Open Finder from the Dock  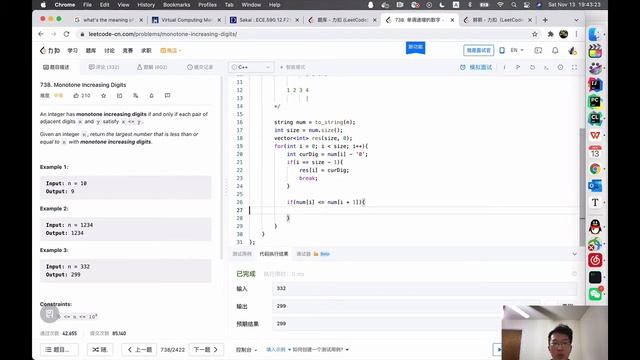595,34
